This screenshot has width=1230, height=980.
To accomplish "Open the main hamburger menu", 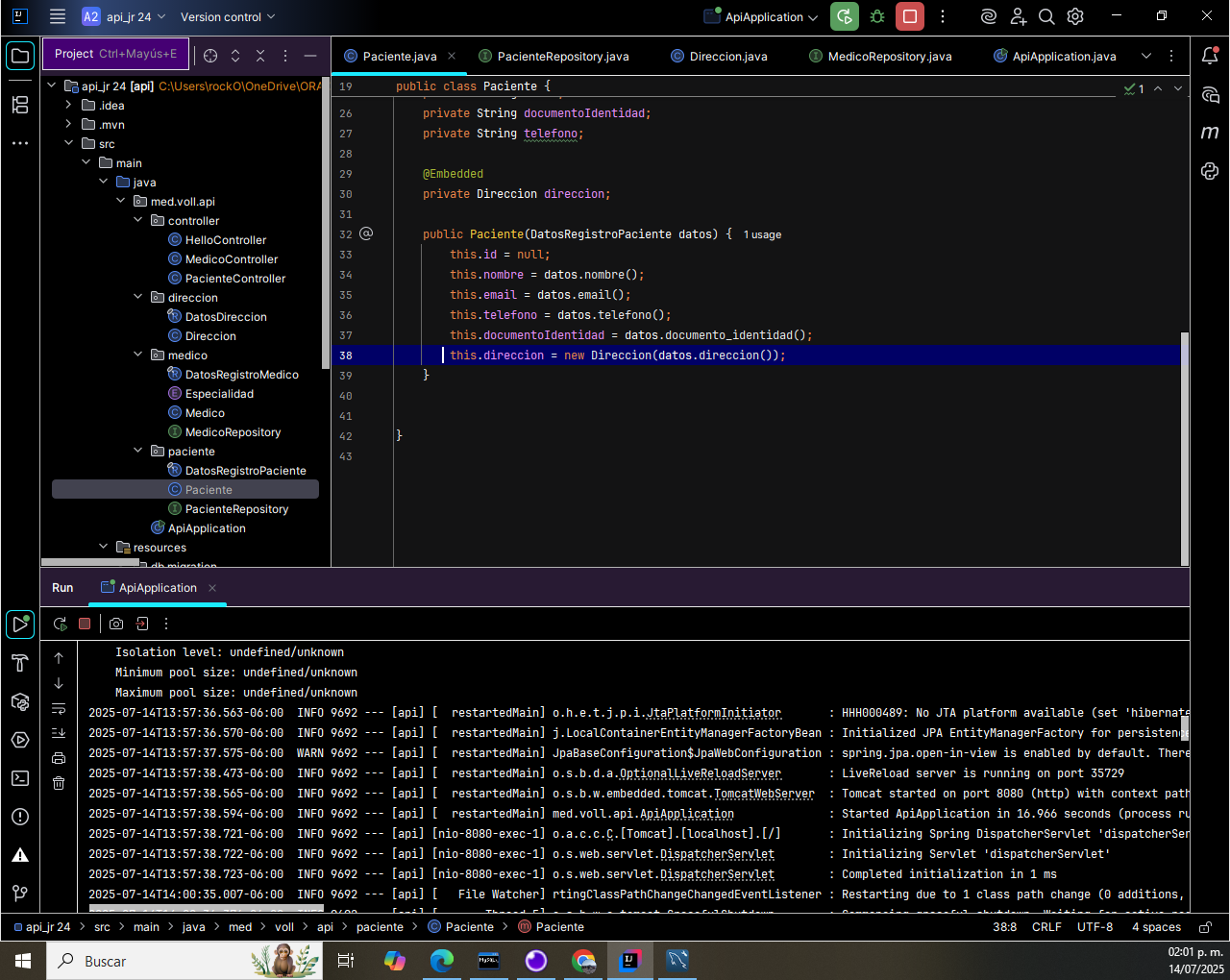I will [x=58, y=16].
